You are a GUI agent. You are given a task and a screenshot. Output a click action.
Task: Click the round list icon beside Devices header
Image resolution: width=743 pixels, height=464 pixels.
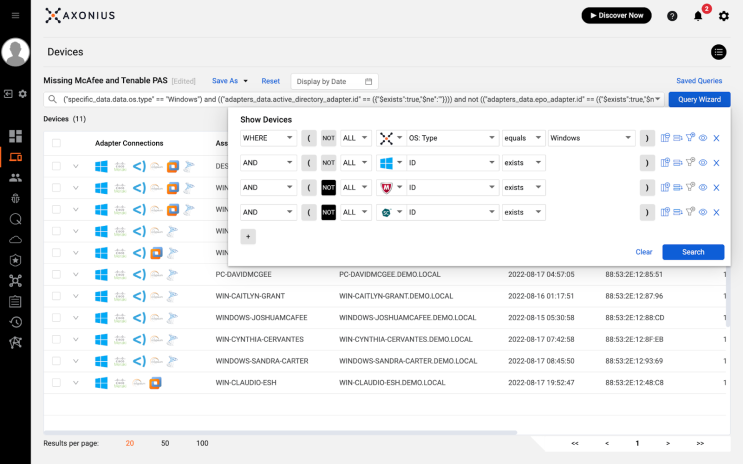(718, 52)
